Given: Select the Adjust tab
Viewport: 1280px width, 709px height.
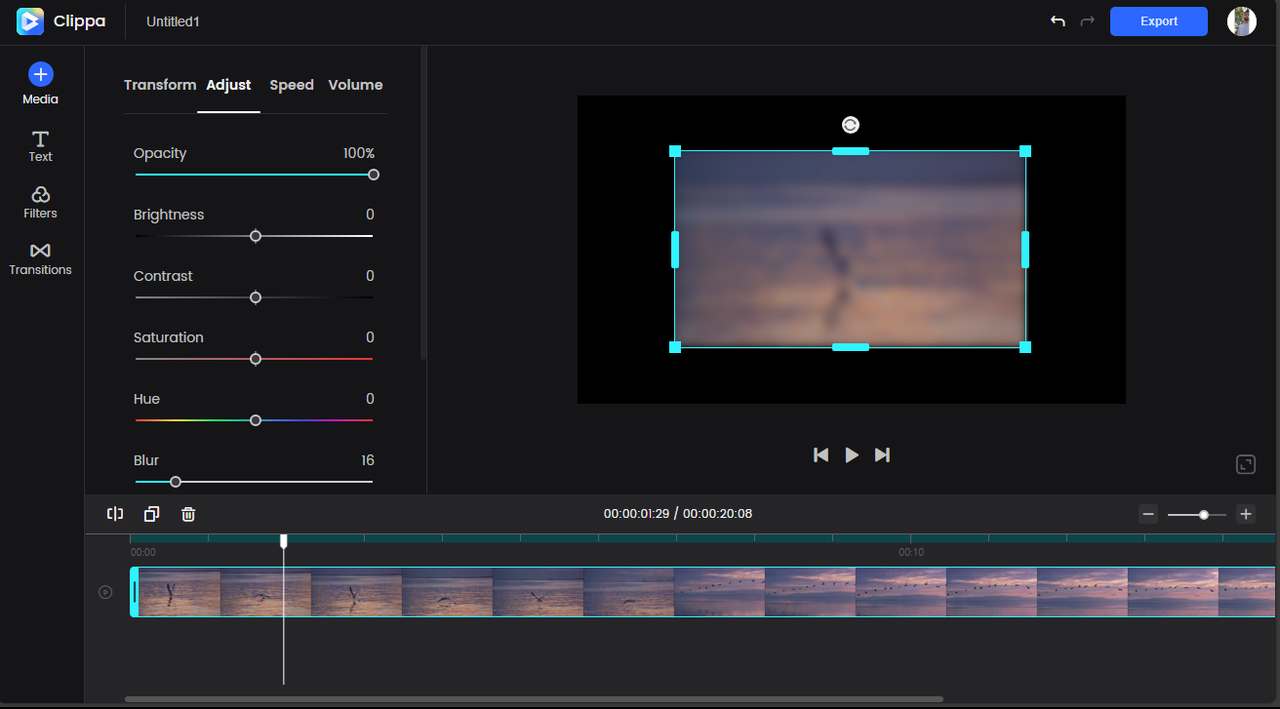Looking at the screenshot, I should (229, 85).
